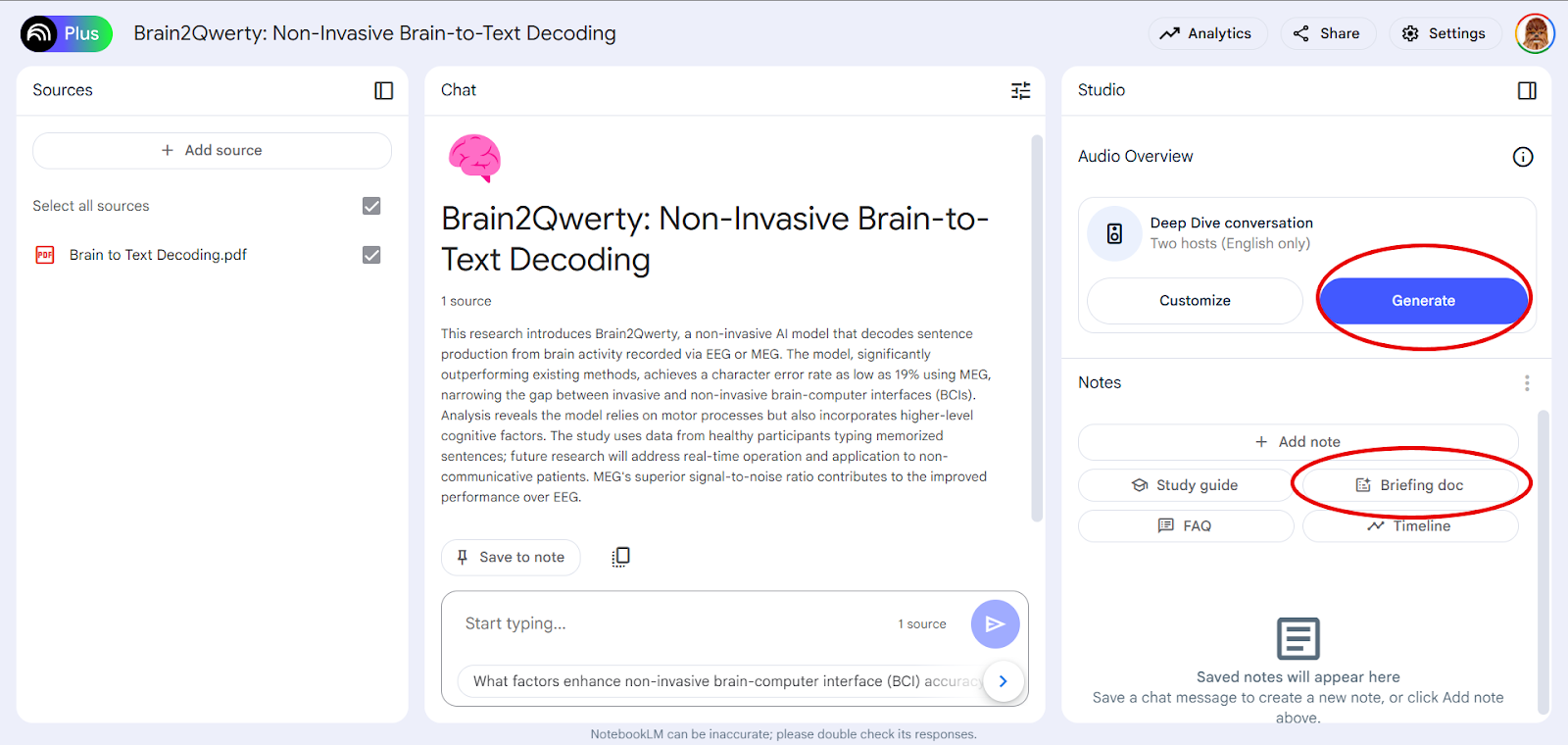Image resolution: width=1568 pixels, height=745 pixels.
Task: Copy the summary with the copy icon
Action: click(620, 557)
